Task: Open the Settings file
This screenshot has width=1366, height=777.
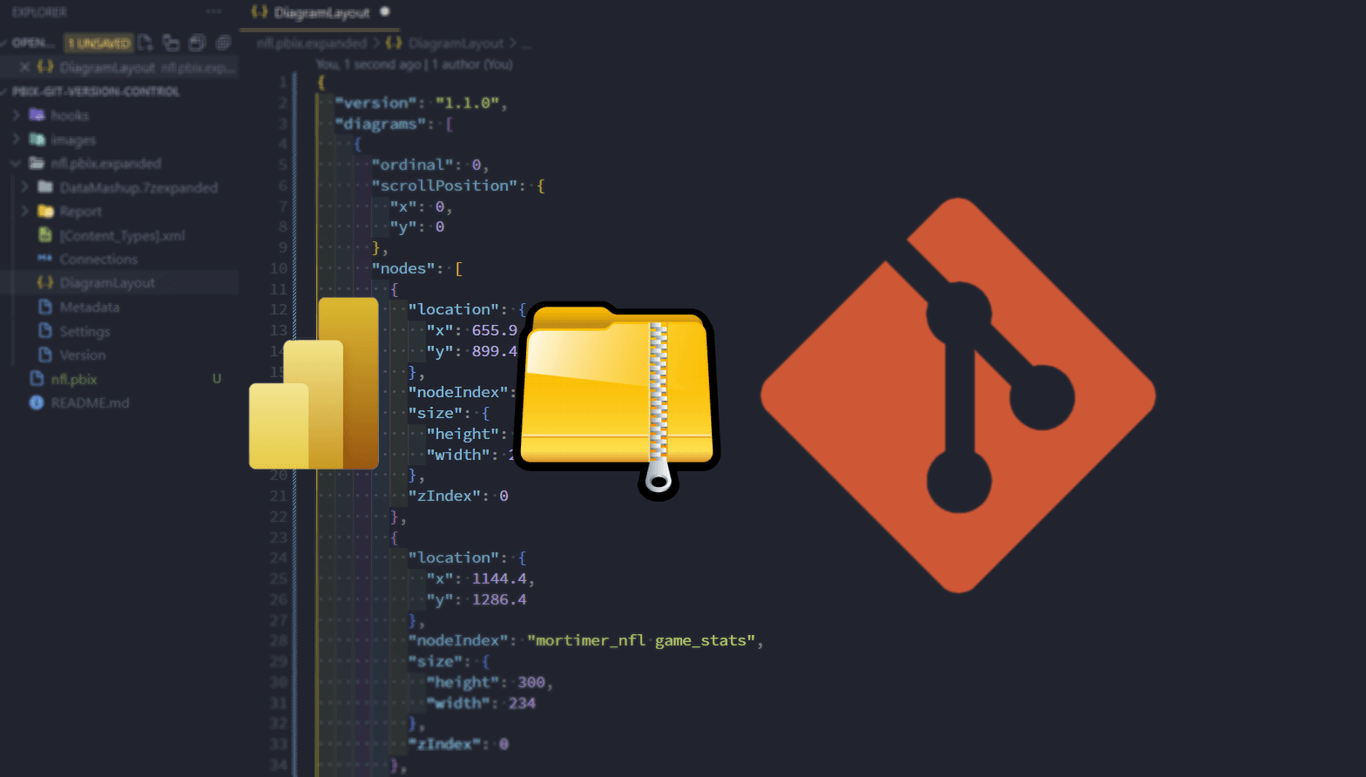Action: pyautogui.click(x=85, y=331)
